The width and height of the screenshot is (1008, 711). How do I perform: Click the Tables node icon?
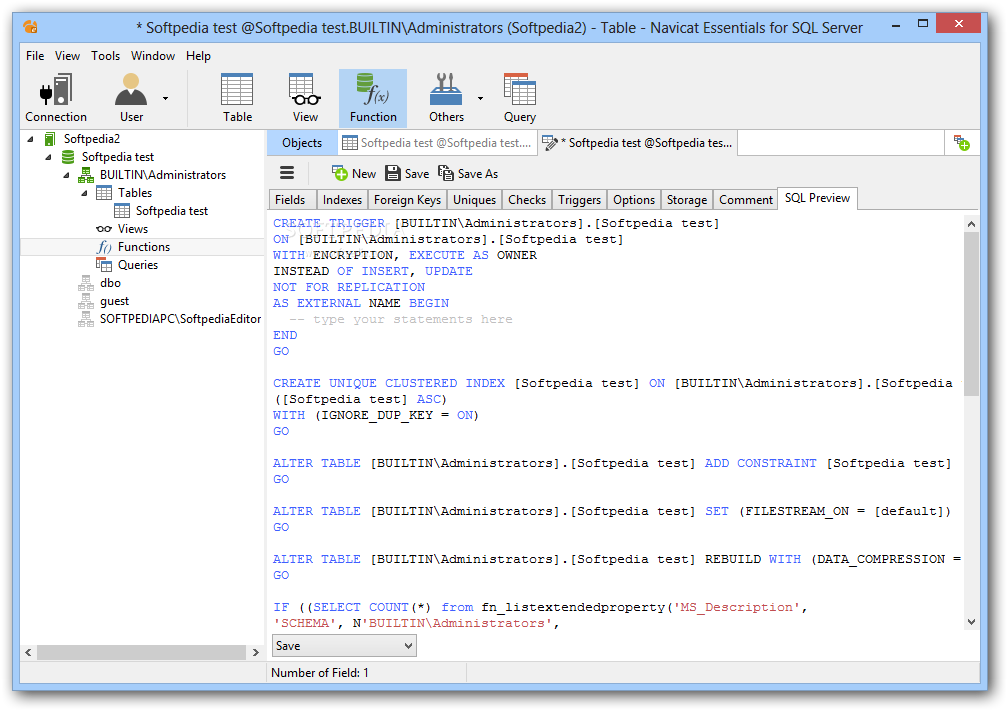tap(104, 193)
